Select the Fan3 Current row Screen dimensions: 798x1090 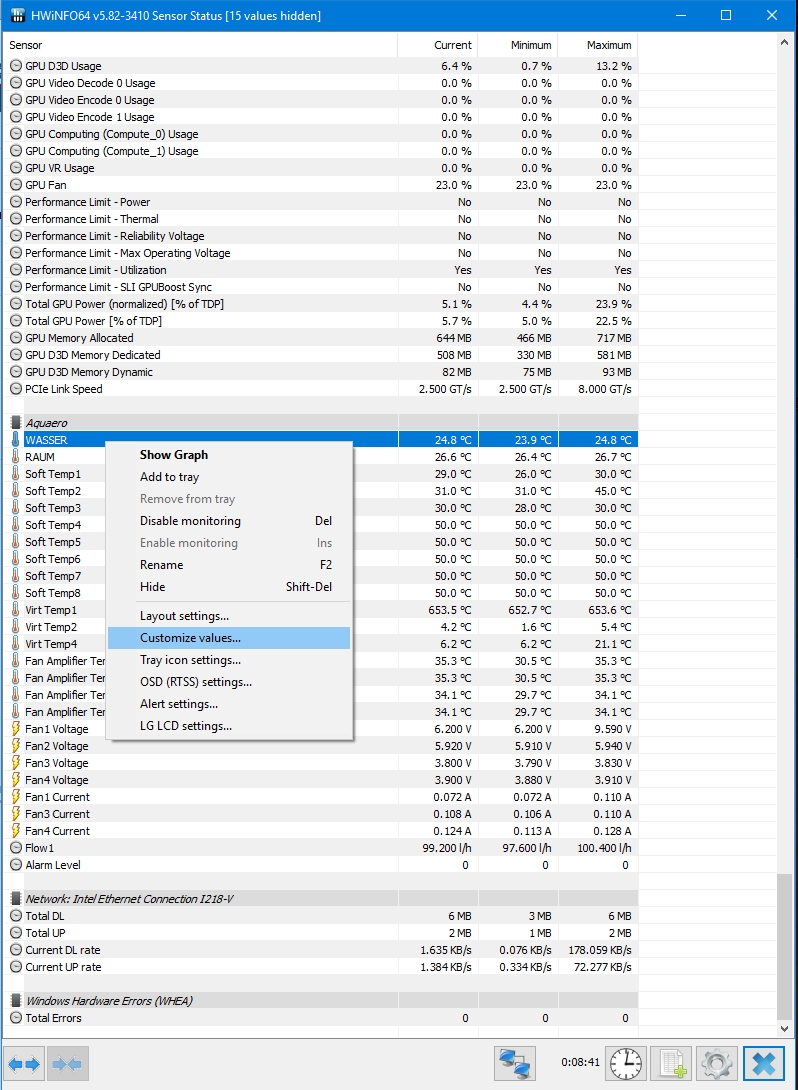[320, 814]
